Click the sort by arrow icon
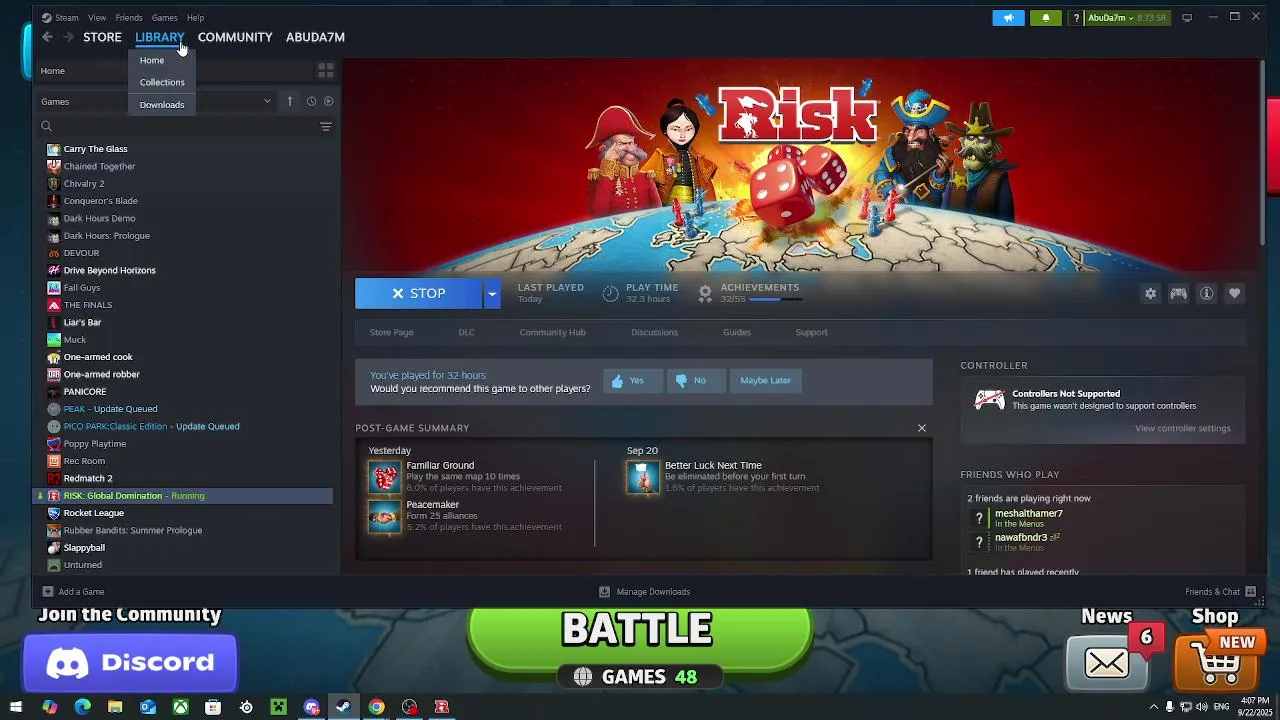The width and height of the screenshot is (1280, 720). [x=290, y=101]
